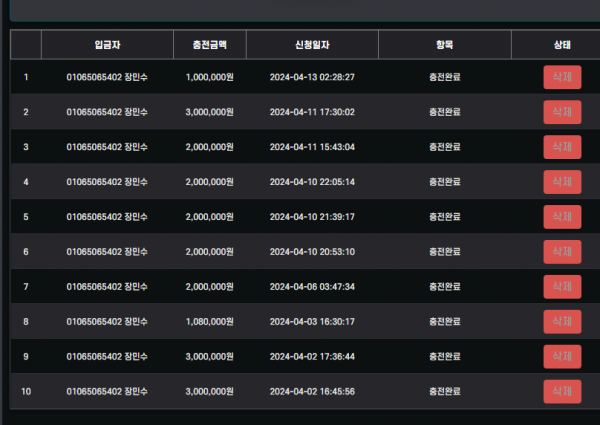
Task: Delete the 1,080,000원 charge row
Action: [x=562, y=322]
